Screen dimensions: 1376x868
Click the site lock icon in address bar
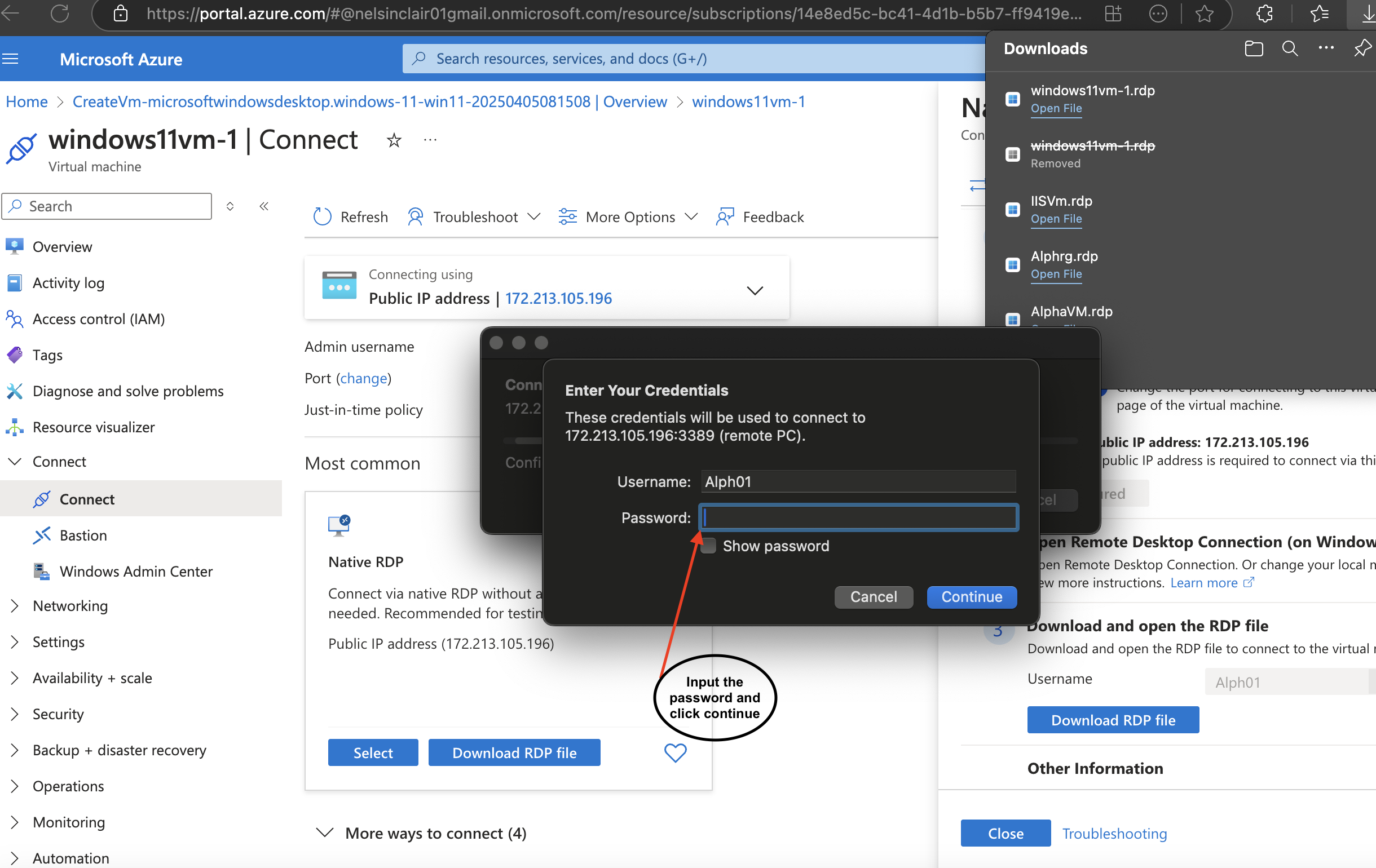121,13
